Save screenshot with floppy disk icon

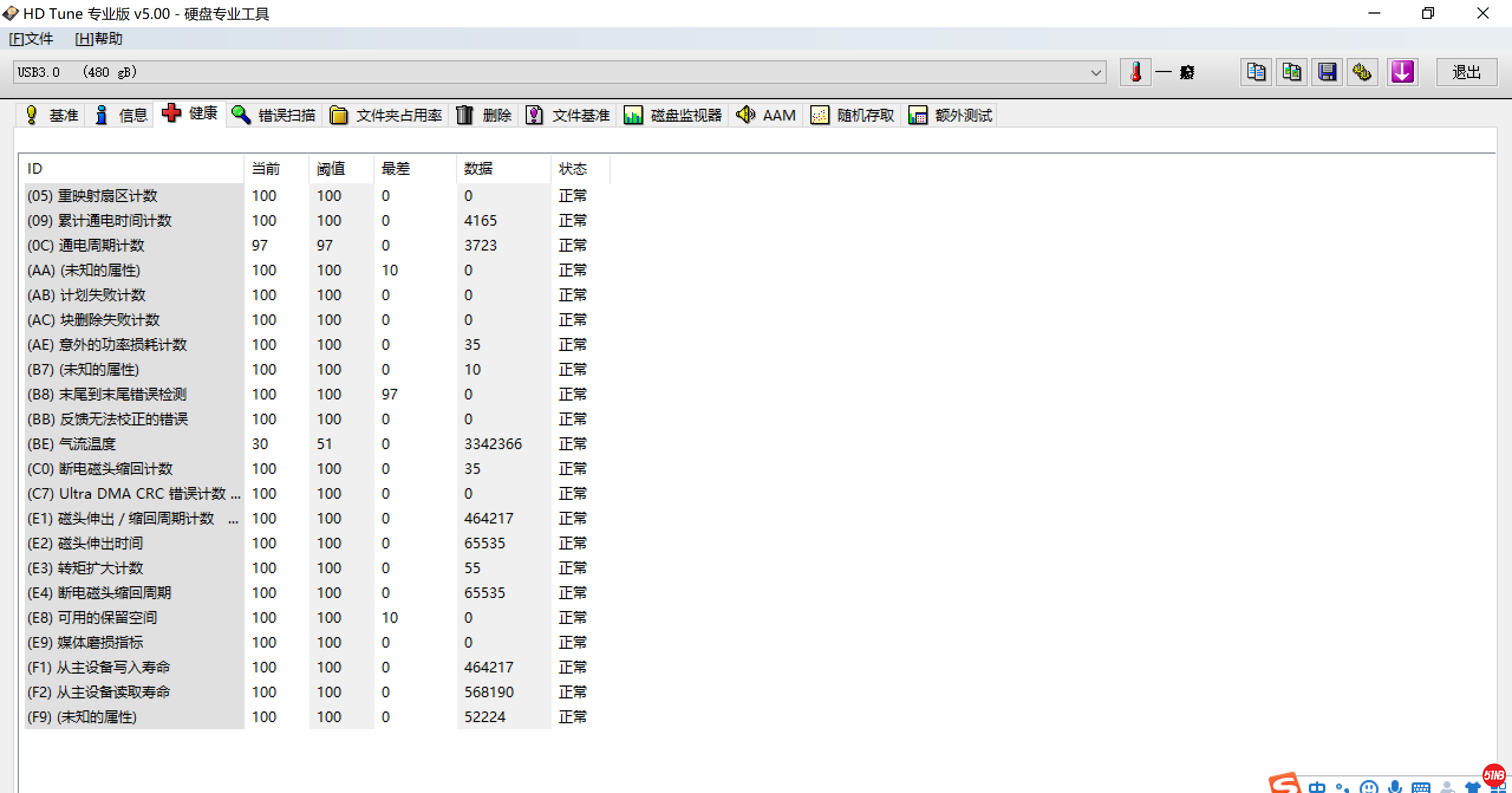[1327, 72]
